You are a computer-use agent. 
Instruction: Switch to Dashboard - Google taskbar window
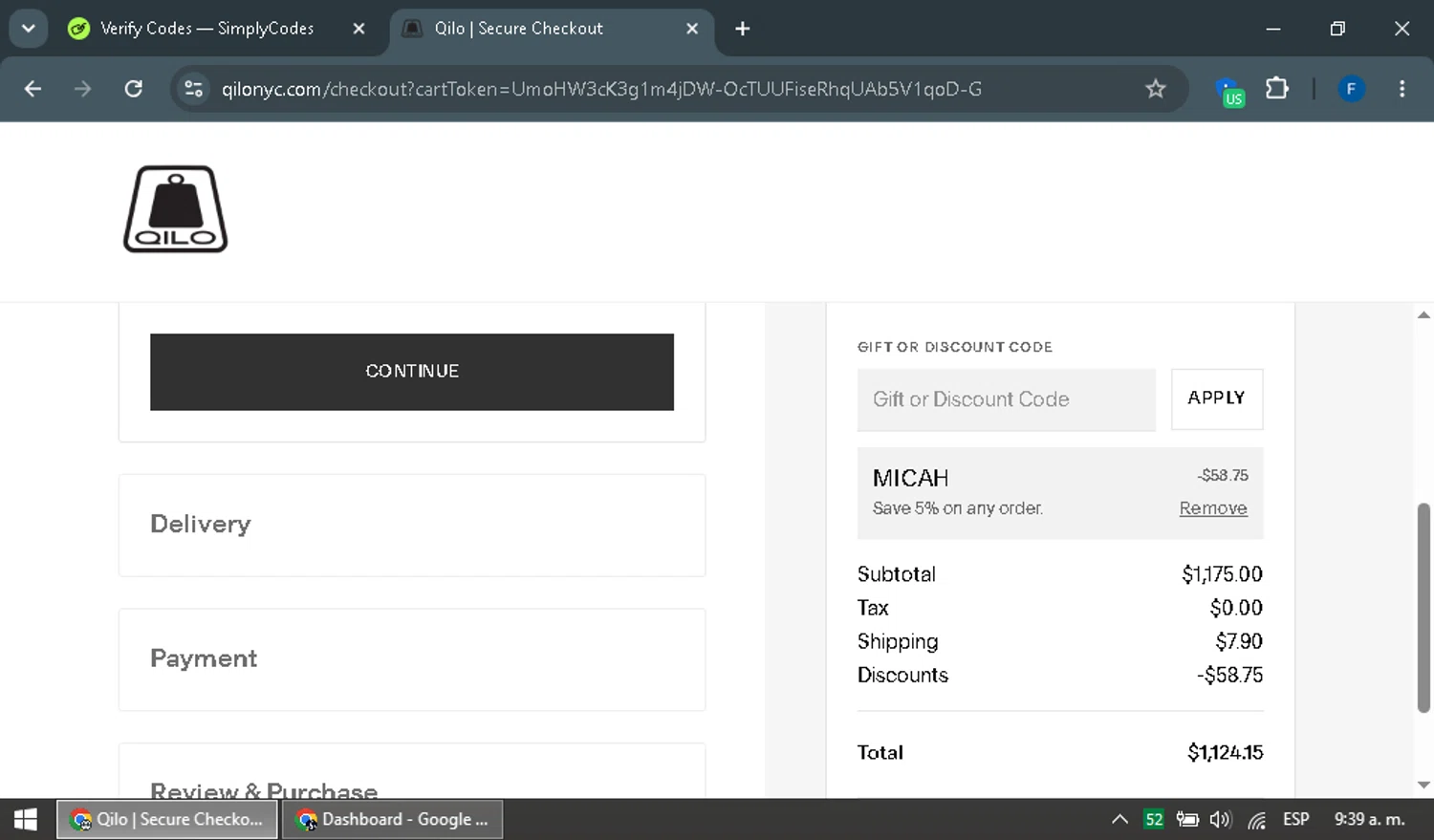[x=392, y=819]
